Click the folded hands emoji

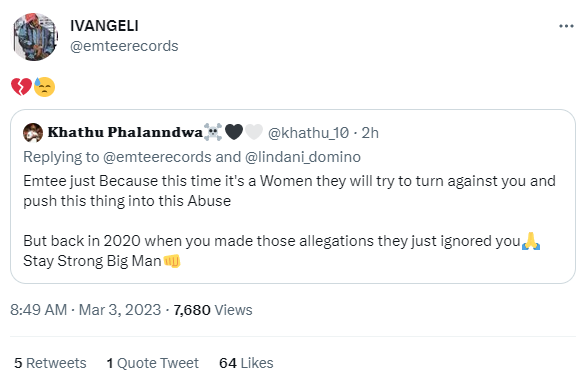pos(531,241)
